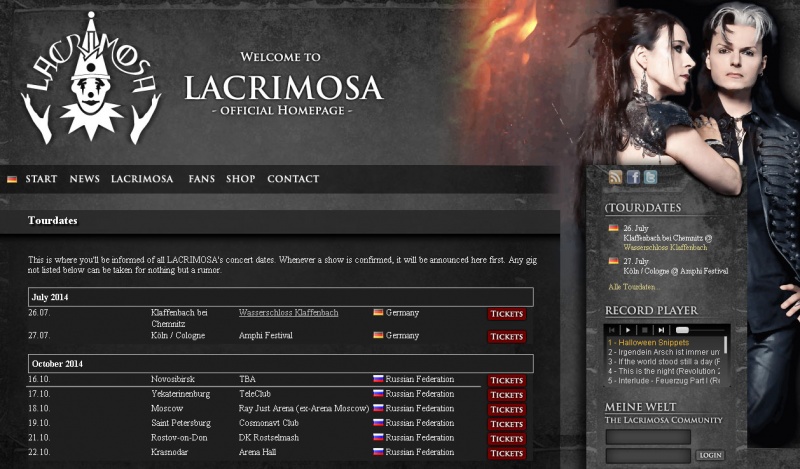Screen dimensions: 800x469
Task: Click the Krasnodar city cell
Action: coord(169,452)
